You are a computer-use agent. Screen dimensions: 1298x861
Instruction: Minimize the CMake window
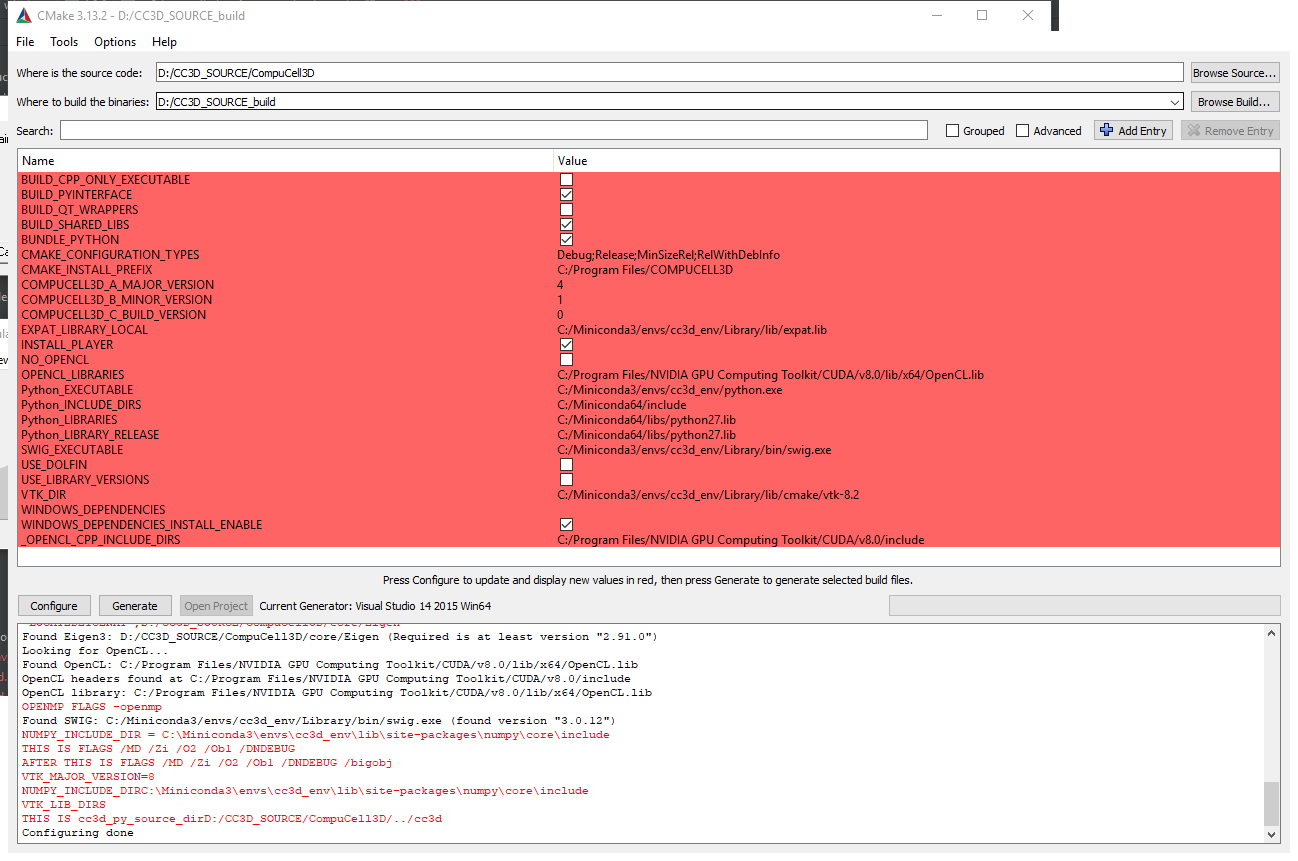tap(936, 15)
